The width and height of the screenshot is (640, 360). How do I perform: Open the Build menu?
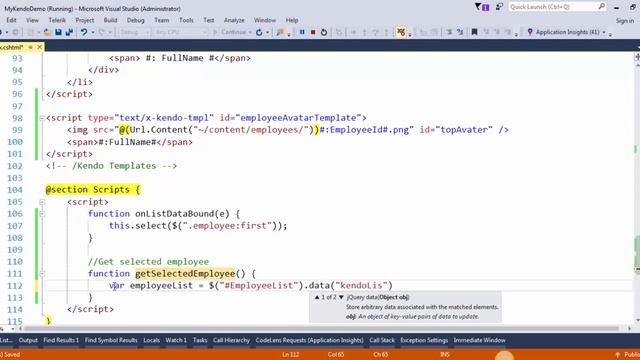(110, 20)
